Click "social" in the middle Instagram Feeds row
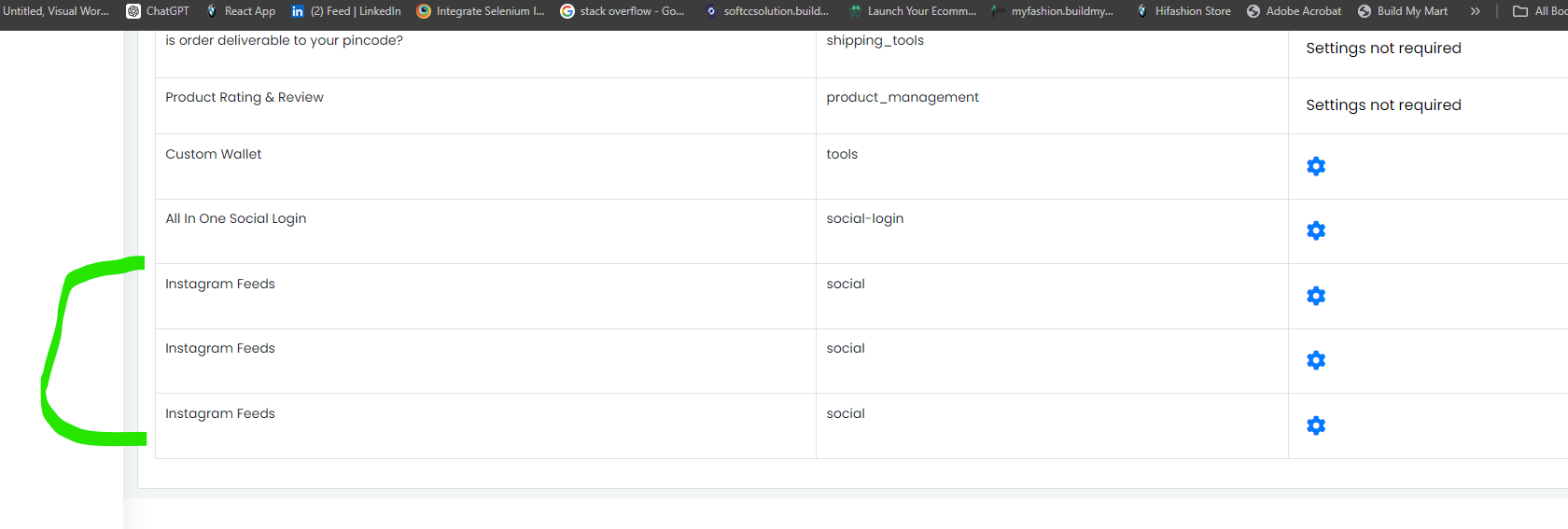Screen dimensions: 1568x529 click(846, 348)
